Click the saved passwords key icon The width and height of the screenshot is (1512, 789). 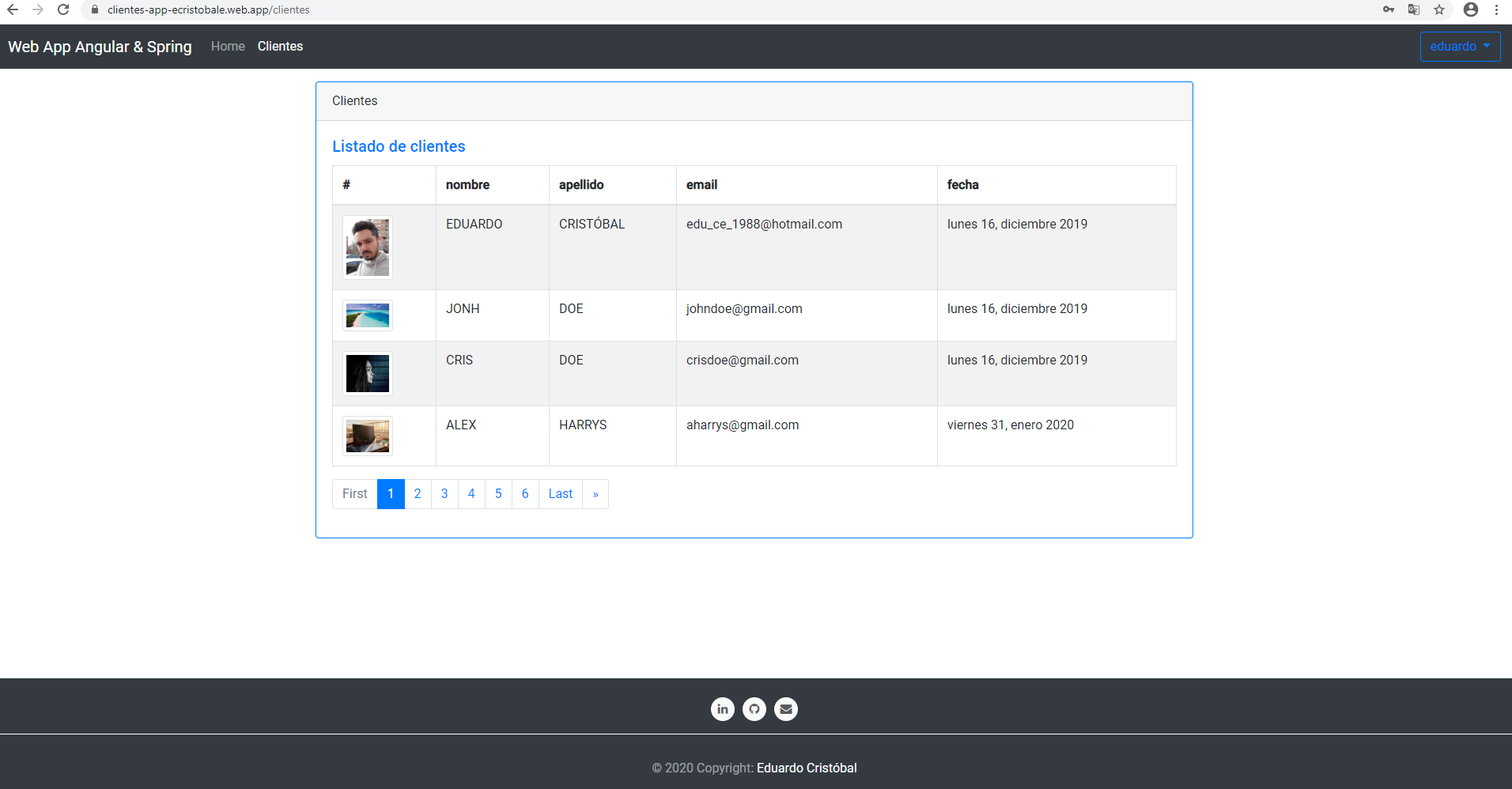point(1389,9)
